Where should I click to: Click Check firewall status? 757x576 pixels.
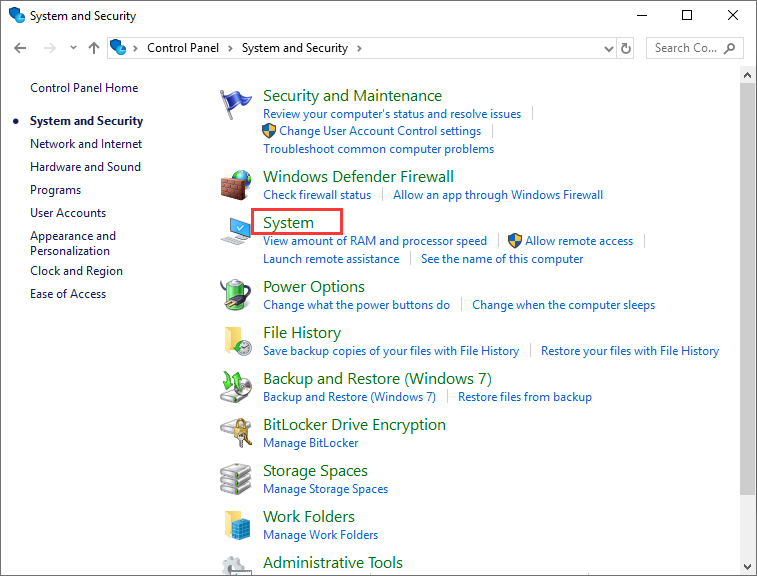(x=317, y=195)
